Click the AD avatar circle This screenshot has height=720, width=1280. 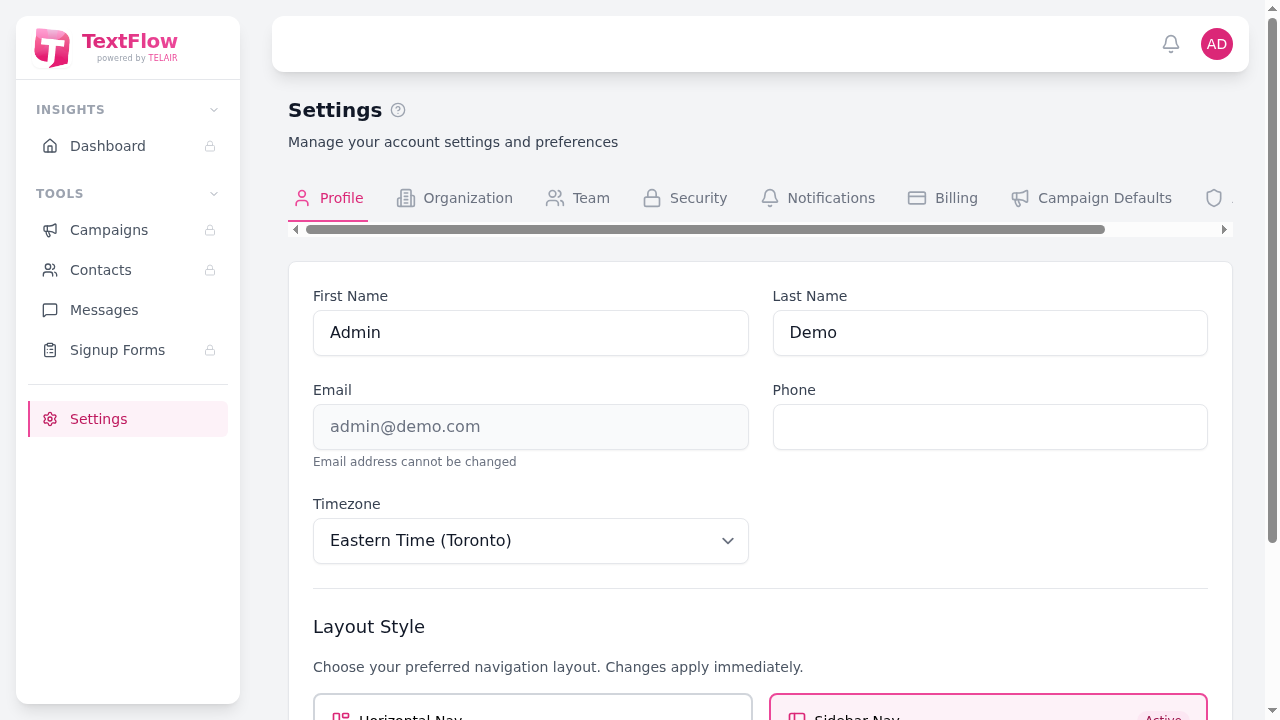point(1217,44)
